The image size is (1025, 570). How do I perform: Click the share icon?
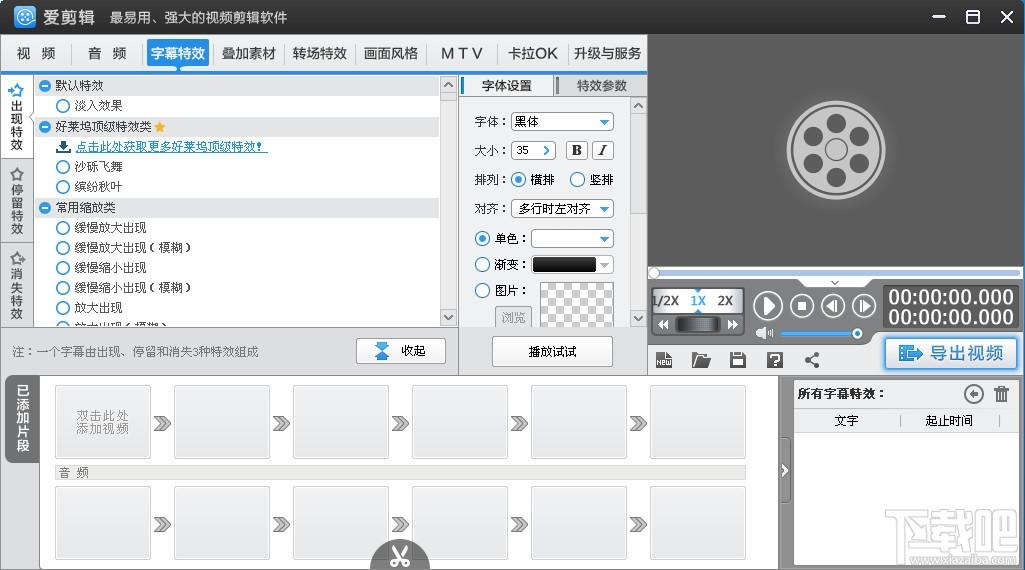tap(812, 360)
